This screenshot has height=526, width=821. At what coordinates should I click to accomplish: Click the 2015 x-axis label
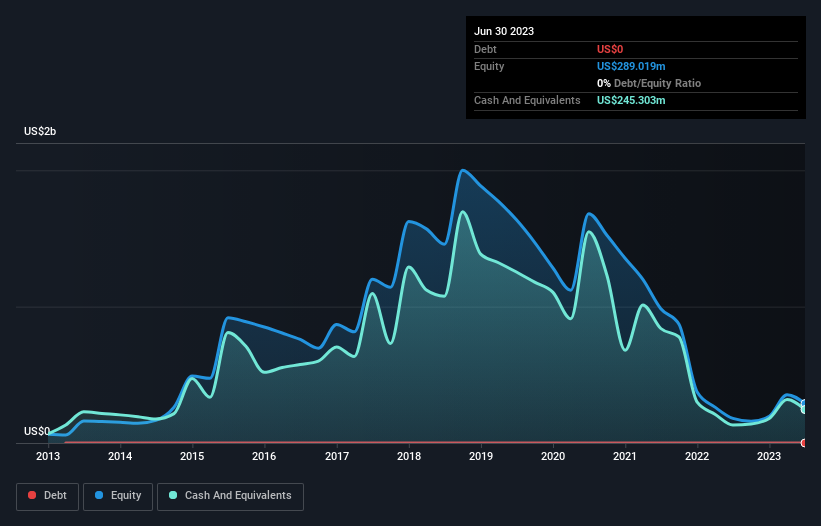click(x=192, y=456)
